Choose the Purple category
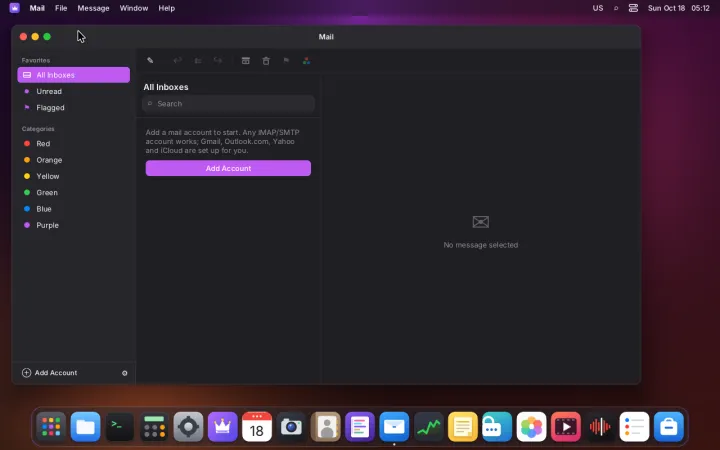The image size is (720, 450). pyautogui.click(x=73, y=225)
